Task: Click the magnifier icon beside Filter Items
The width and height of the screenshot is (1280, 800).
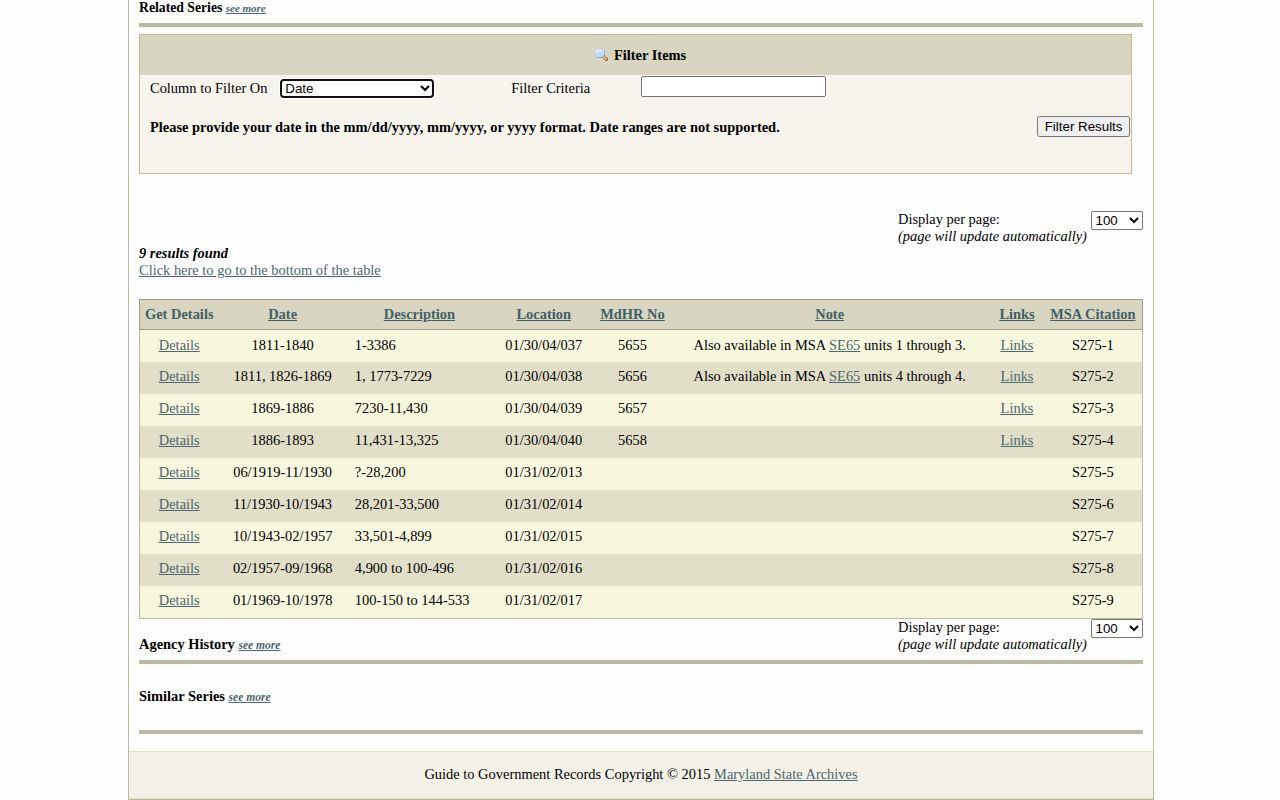Action: point(601,56)
